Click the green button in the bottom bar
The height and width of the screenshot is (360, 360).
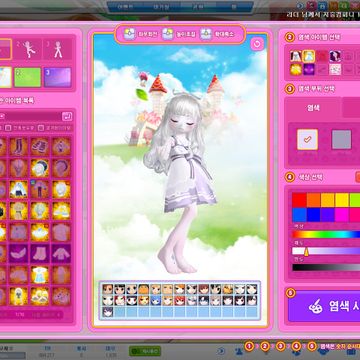pos(145,351)
